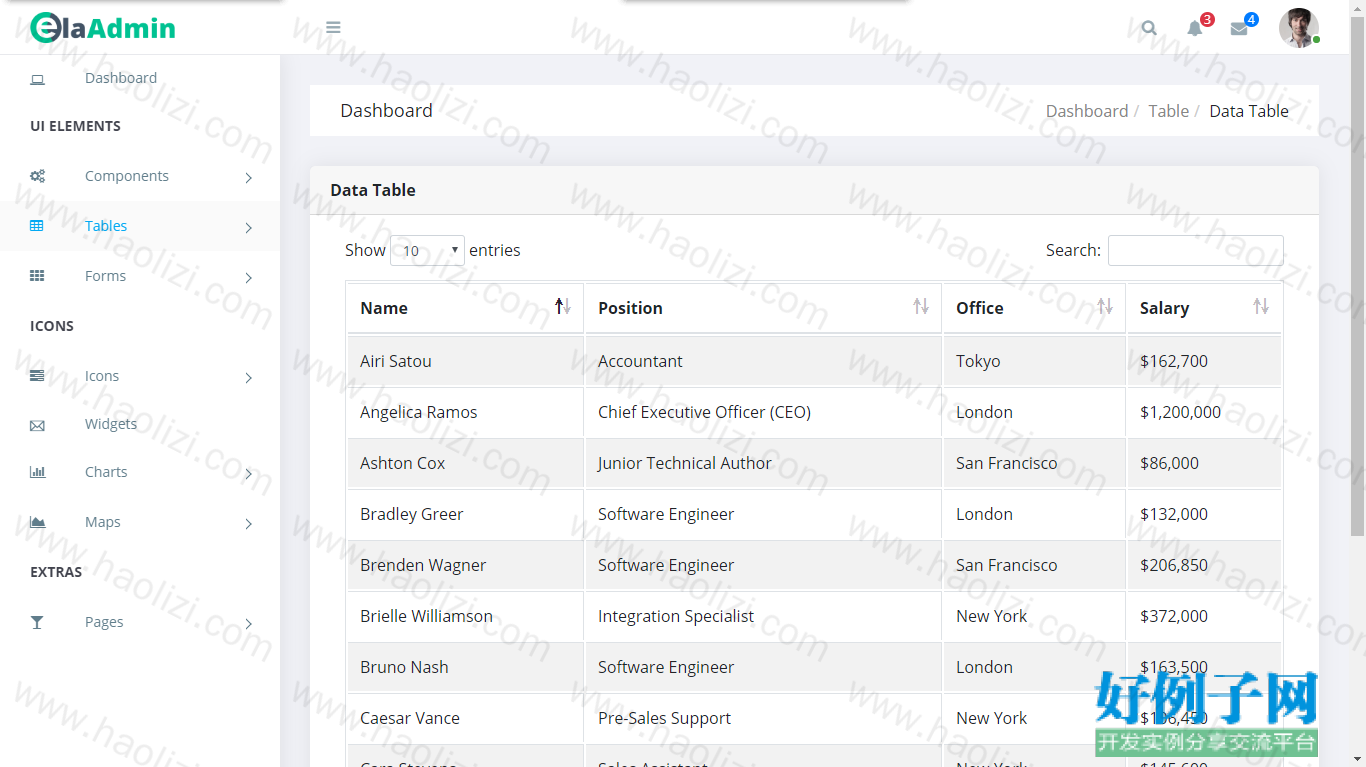
Task: Click the Icons sidebar glyph
Action: coord(37,376)
